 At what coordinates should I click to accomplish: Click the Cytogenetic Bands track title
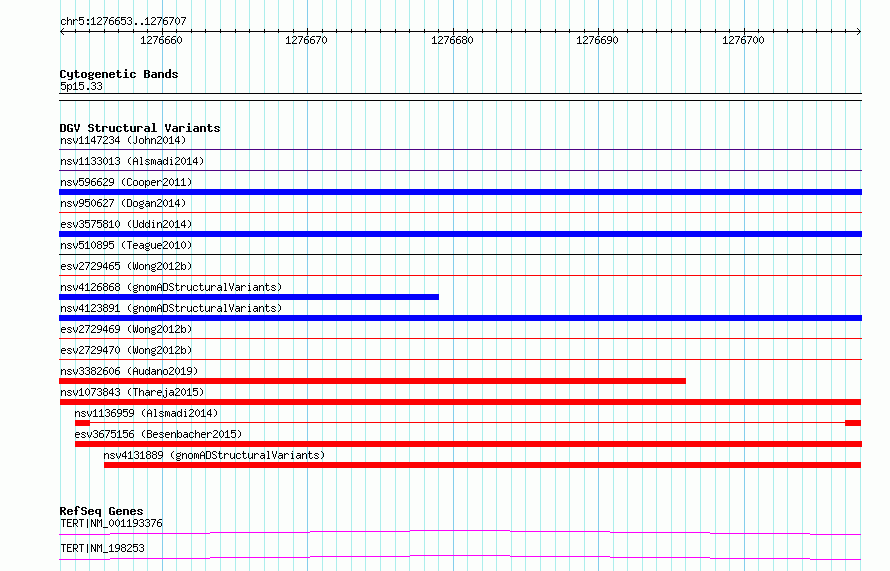pos(119,74)
